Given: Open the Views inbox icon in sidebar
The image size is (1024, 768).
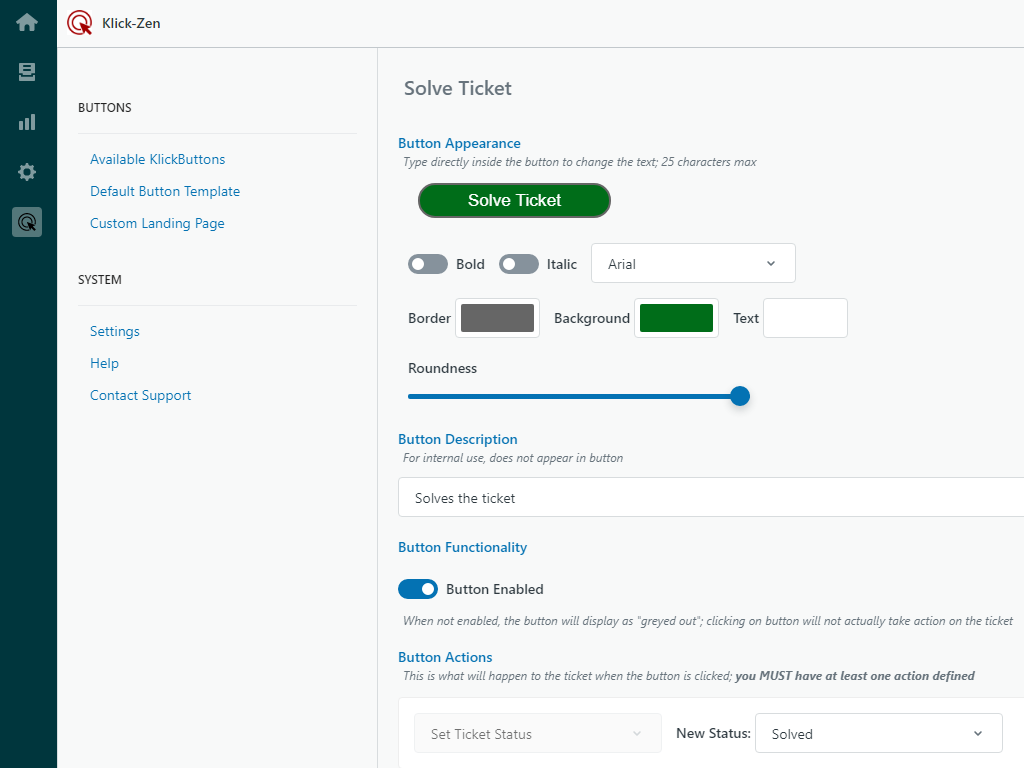Looking at the screenshot, I should coord(27,72).
